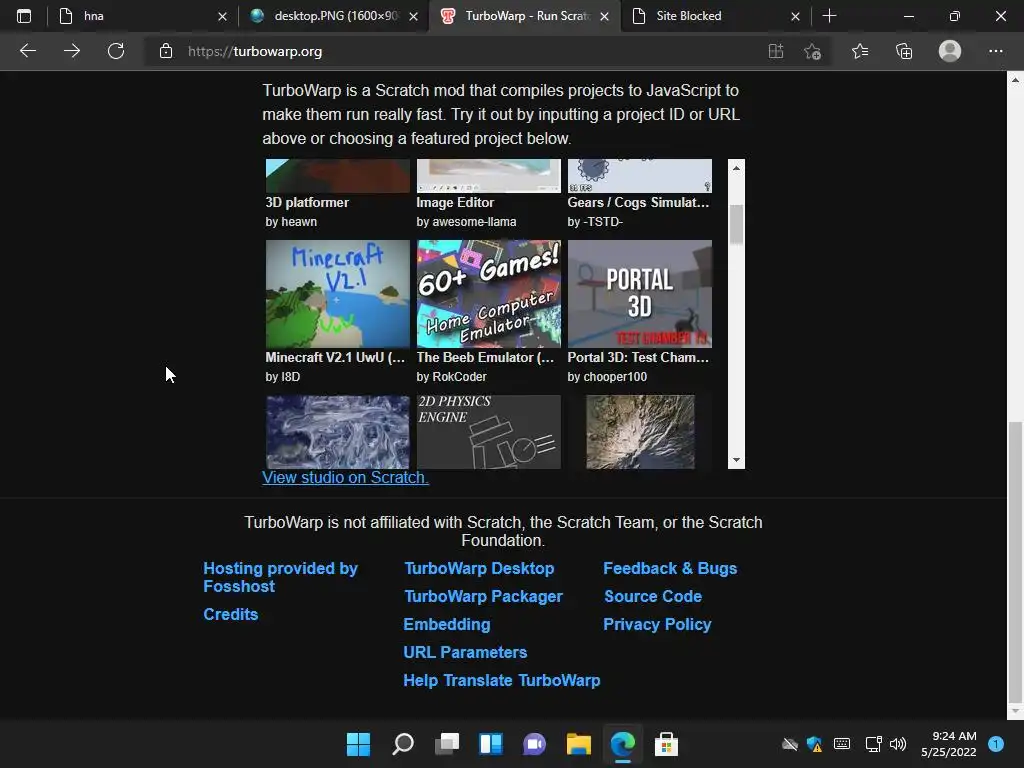Viewport: 1024px width, 768px height.
Task: Add this page to favorites star icon
Action: click(x=812, y=51)
